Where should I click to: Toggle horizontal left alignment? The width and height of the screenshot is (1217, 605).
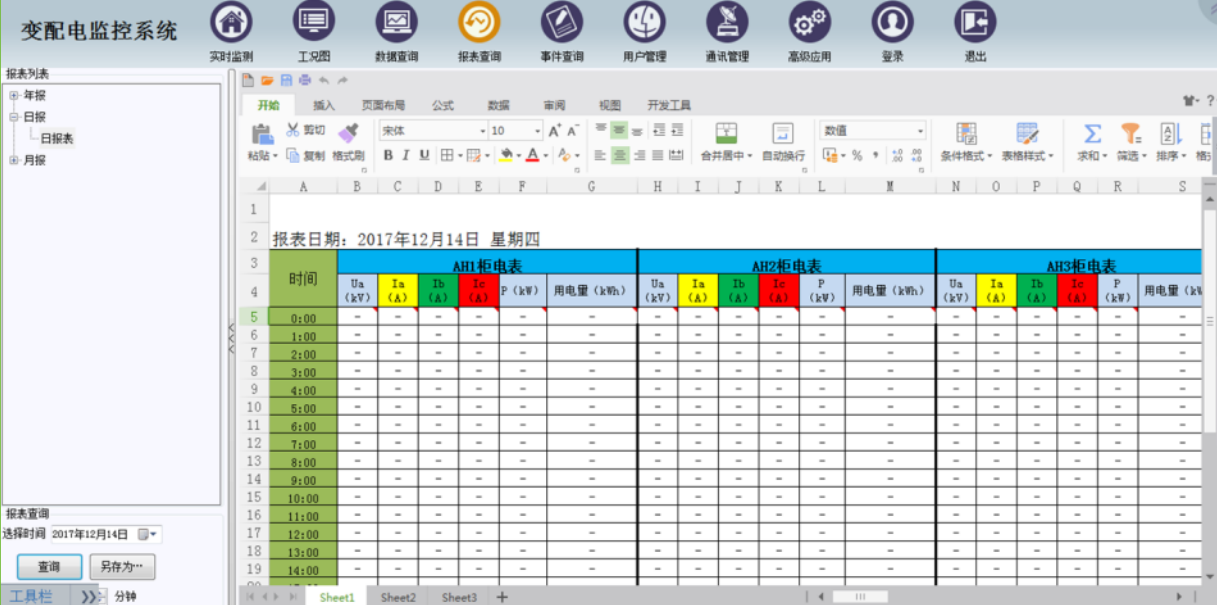[x=600, y=155]
